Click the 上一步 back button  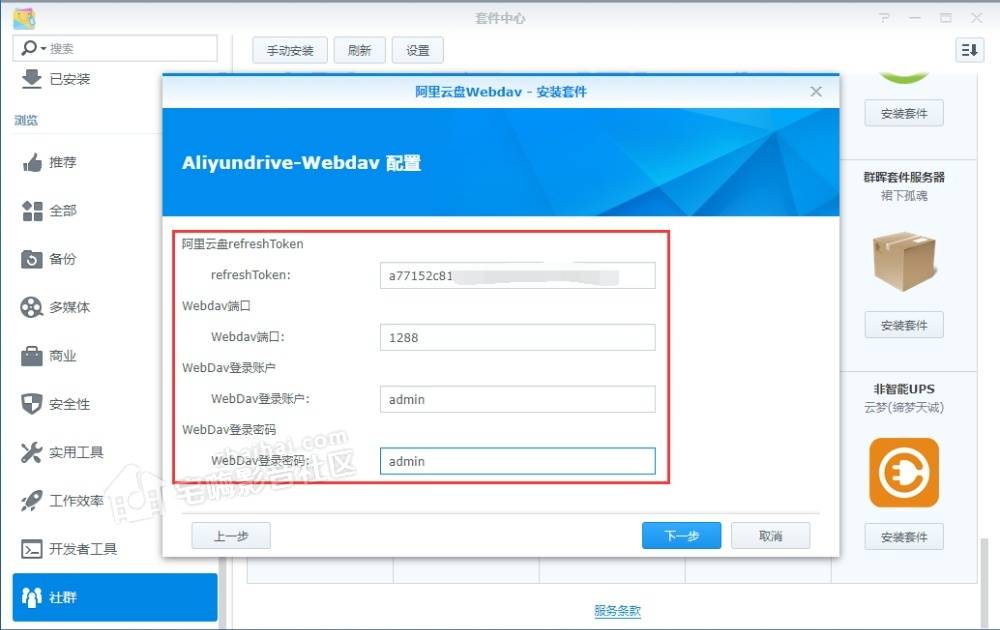pos(231,536)
